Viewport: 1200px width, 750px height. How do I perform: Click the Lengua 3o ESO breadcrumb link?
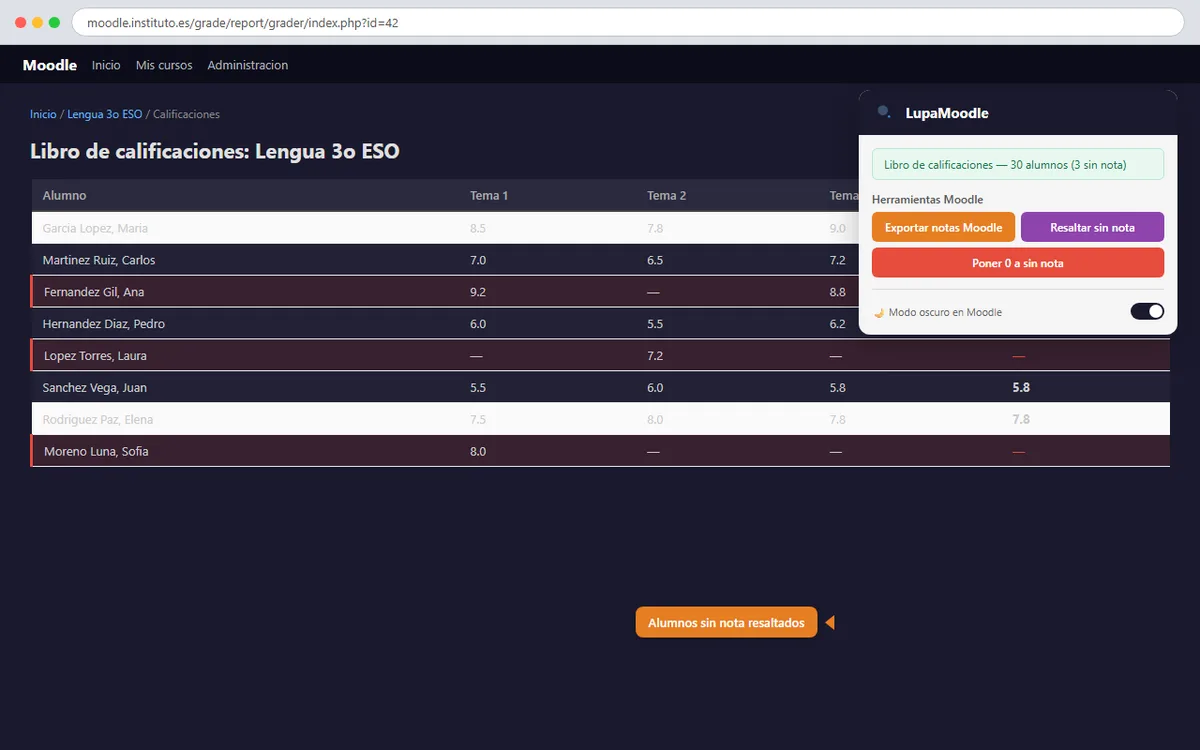(105, 114)
